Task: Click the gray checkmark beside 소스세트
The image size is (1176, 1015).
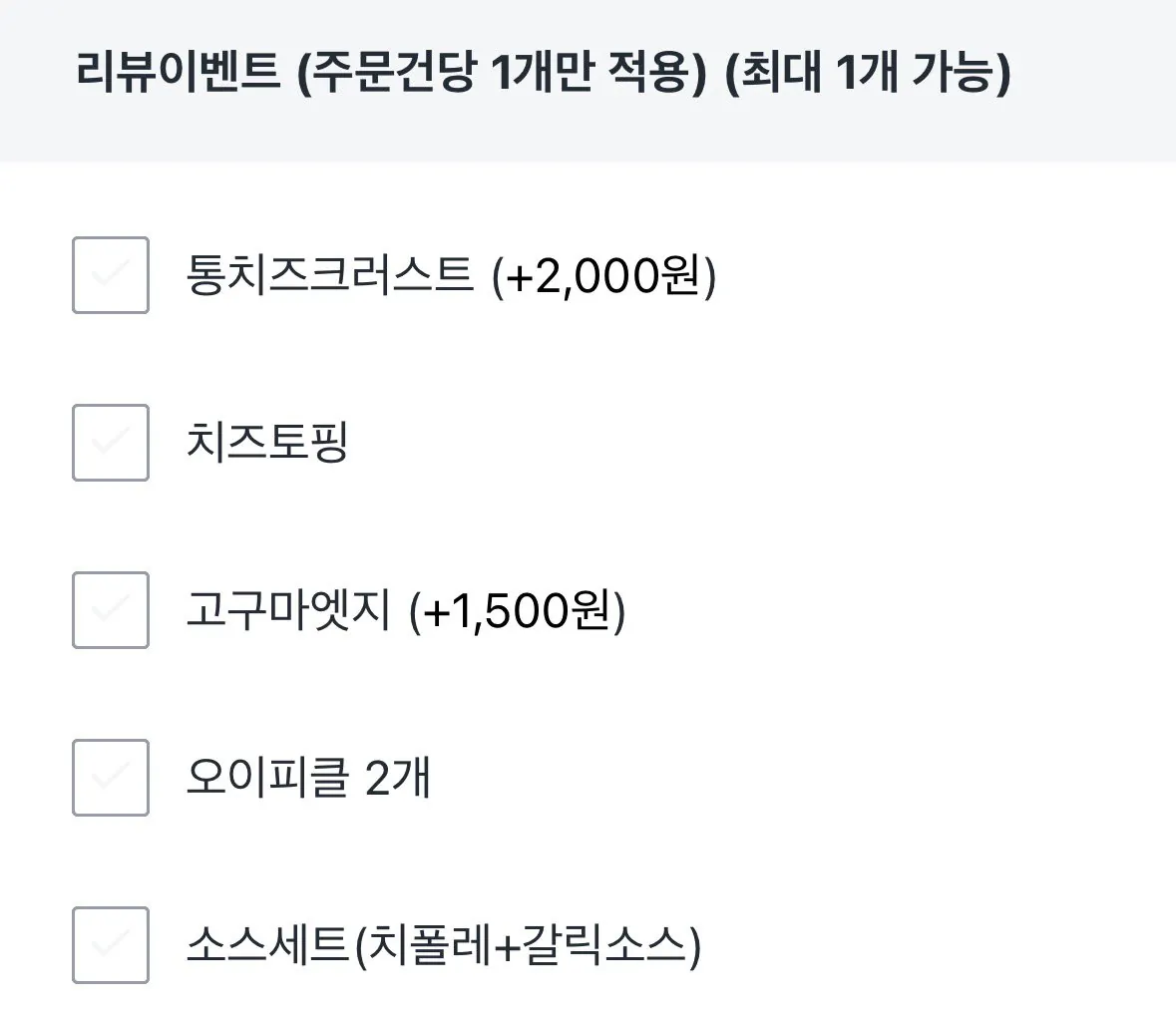Action: pos(111,945)
